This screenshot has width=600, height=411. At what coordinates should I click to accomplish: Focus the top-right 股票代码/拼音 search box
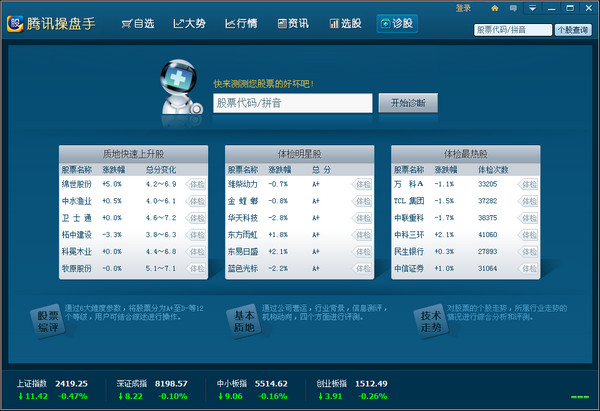pos(513,30)
